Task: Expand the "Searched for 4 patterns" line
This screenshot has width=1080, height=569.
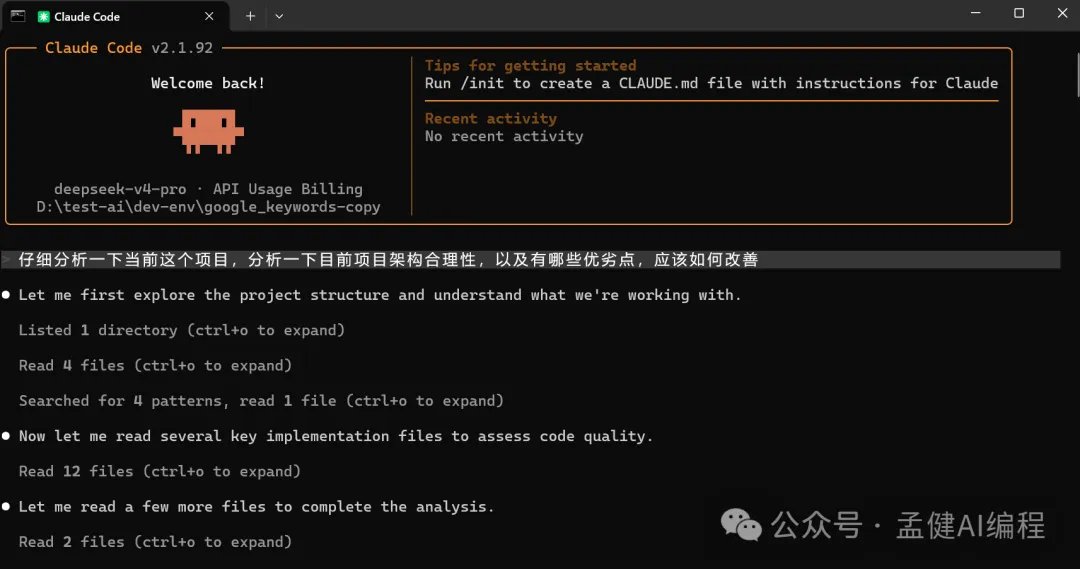Action: click(261, 401)
